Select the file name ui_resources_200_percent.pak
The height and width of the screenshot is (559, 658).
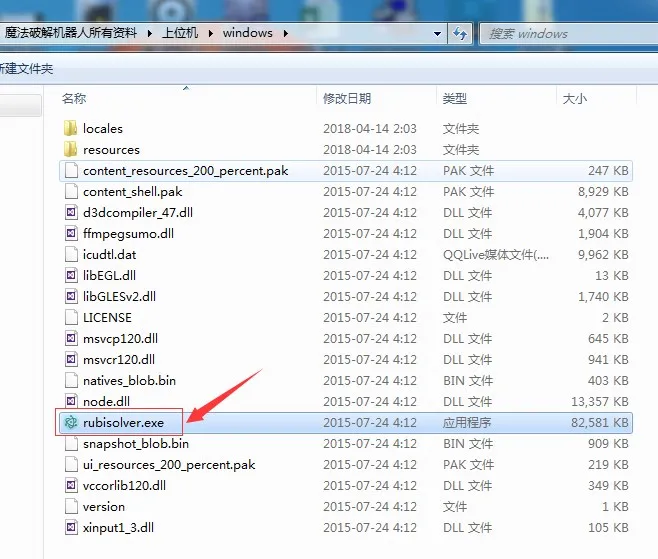click(169, 464)
